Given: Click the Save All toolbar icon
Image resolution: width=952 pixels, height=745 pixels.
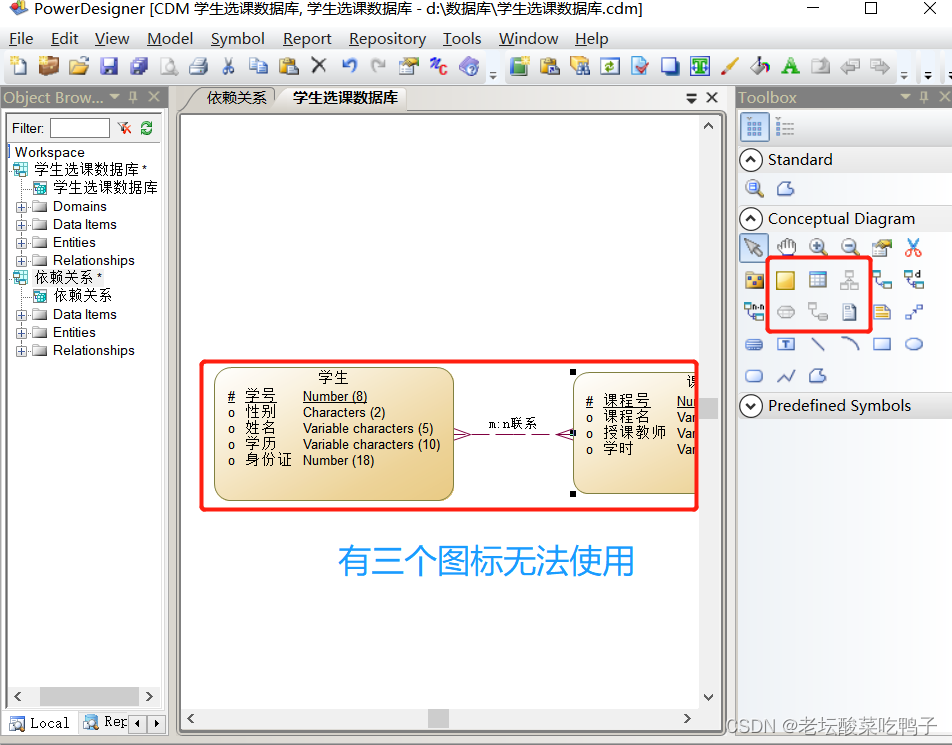Looking at the screenshot, I should (139, 66).
